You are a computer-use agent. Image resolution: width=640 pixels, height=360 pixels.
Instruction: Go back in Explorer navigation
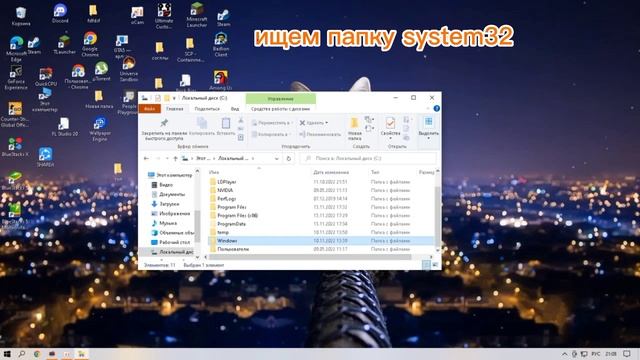pos(146,158)
